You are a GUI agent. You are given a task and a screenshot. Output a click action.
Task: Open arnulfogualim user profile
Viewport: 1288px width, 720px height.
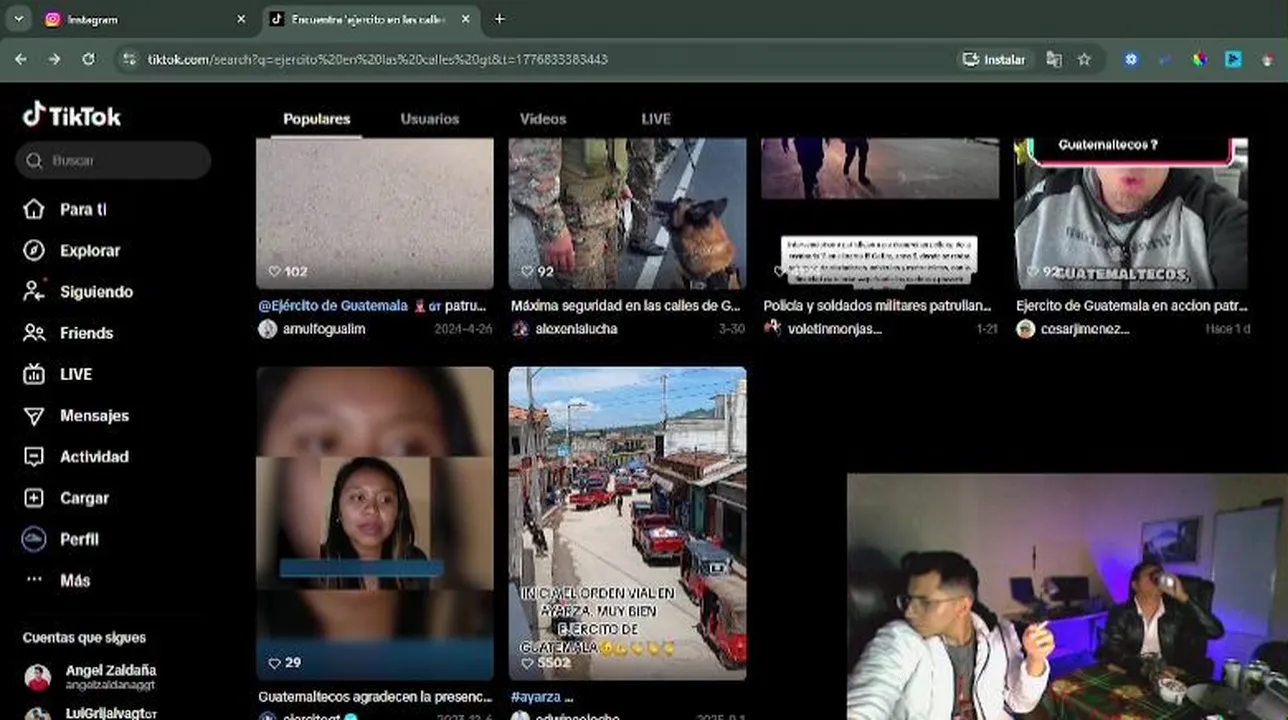[x=324, y=329]
